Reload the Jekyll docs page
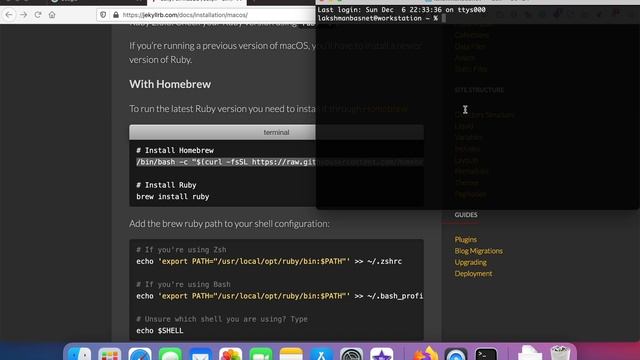Viewport: 640px width, 360px height. pos(38,15)
